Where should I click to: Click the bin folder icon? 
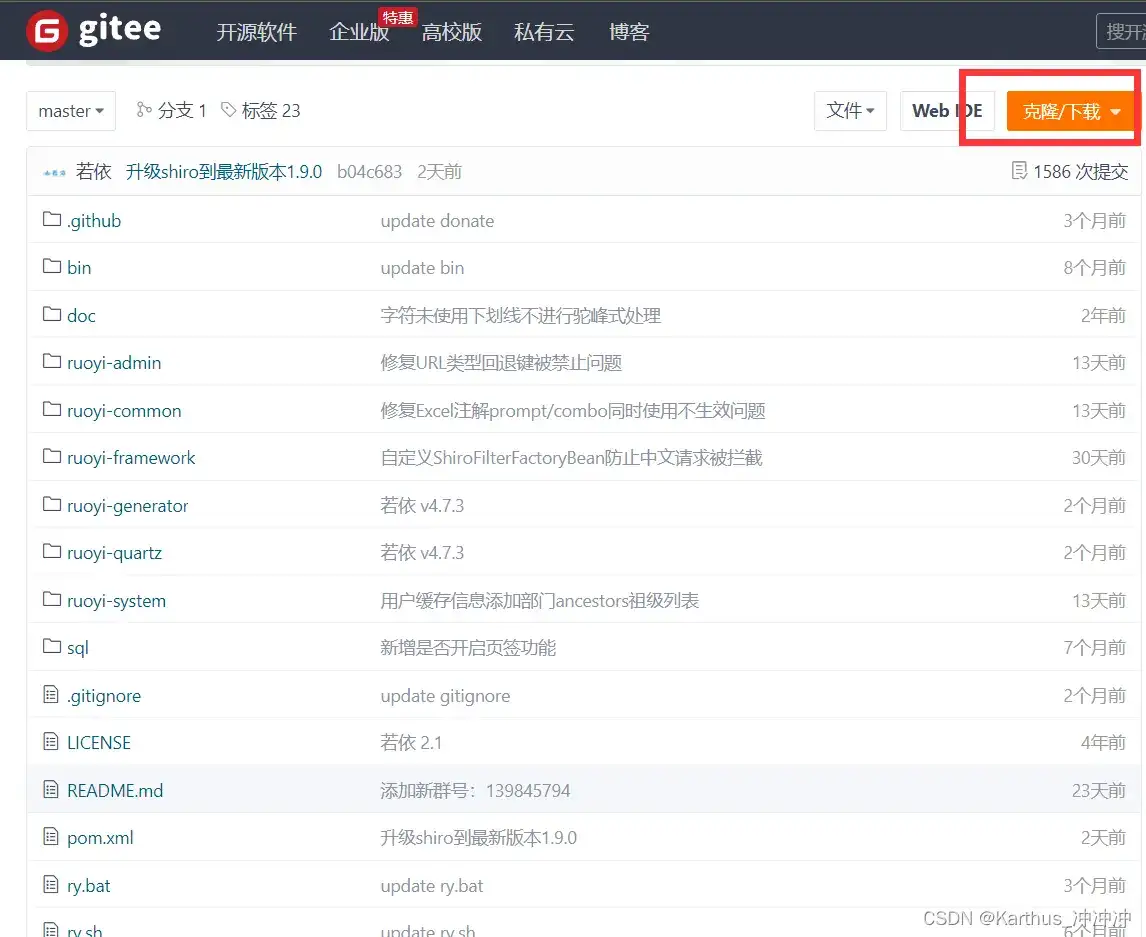pyautogui.click(x=51, y=266)
